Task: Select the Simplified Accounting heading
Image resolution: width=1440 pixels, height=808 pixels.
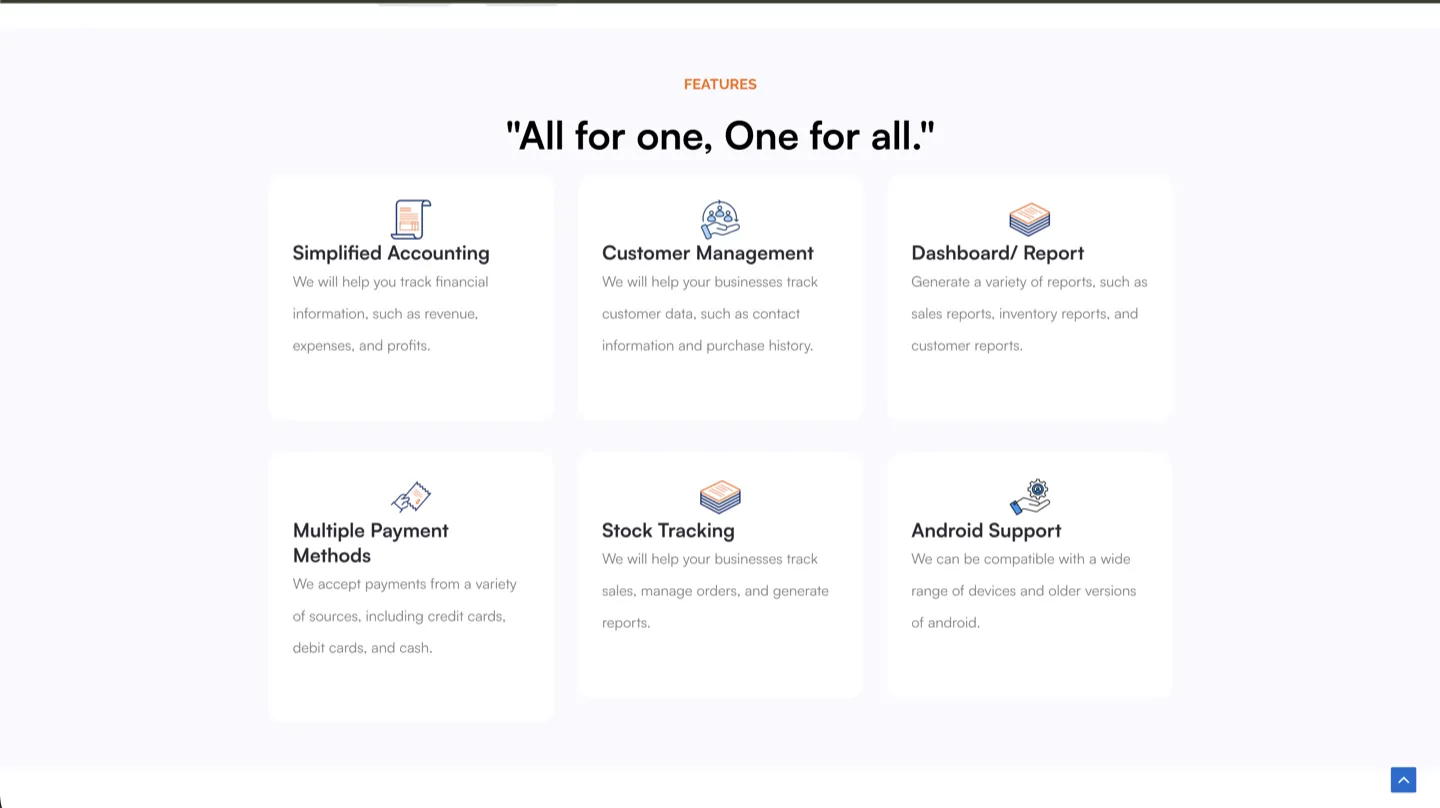Action: (x=391, y=253)
